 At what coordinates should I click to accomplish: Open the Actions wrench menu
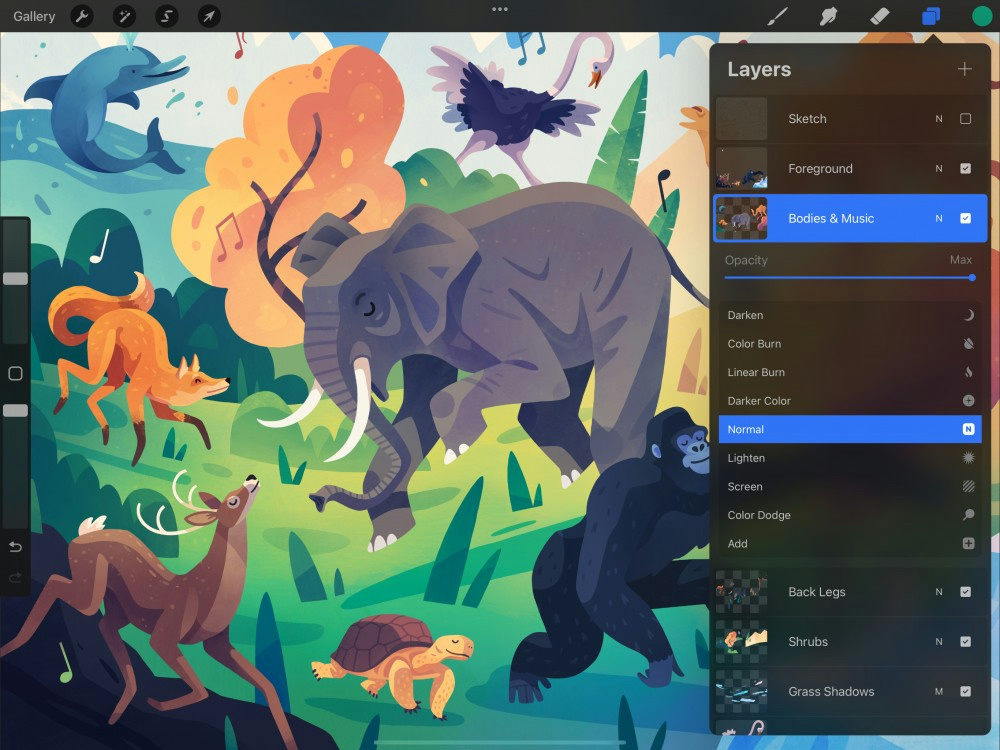click(82, 16)
